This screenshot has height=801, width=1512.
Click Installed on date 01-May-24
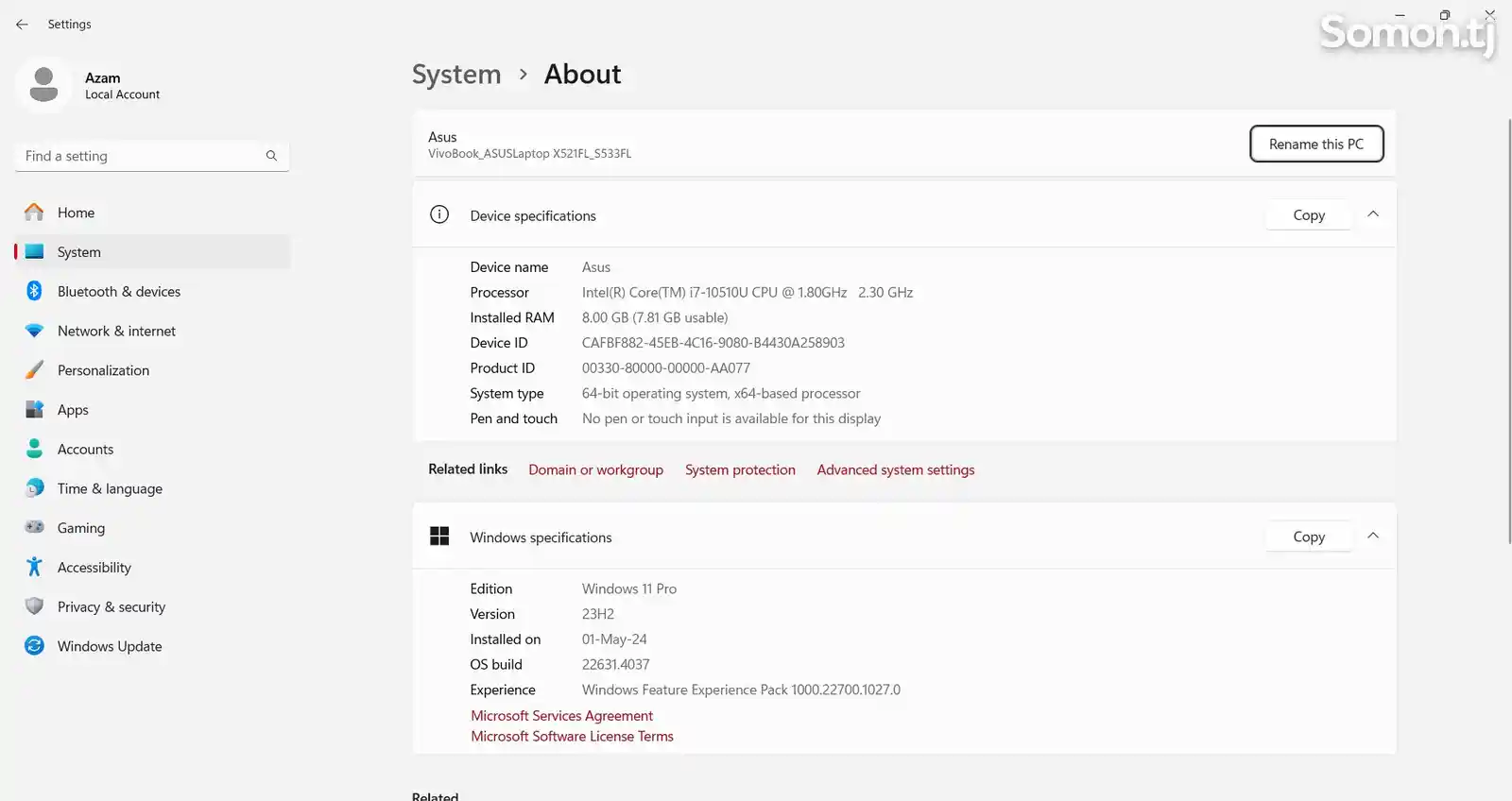[614, 639]
